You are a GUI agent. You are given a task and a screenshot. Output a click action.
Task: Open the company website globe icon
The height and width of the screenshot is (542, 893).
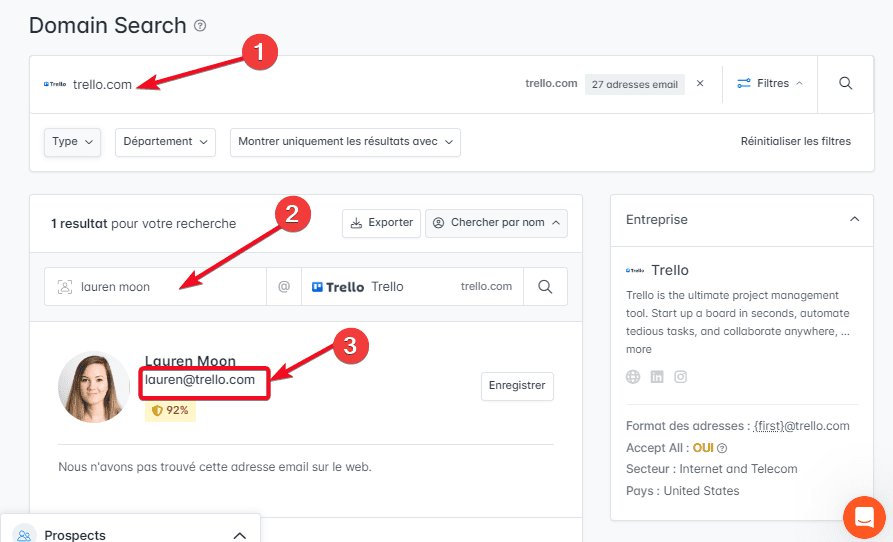point(633,377)
